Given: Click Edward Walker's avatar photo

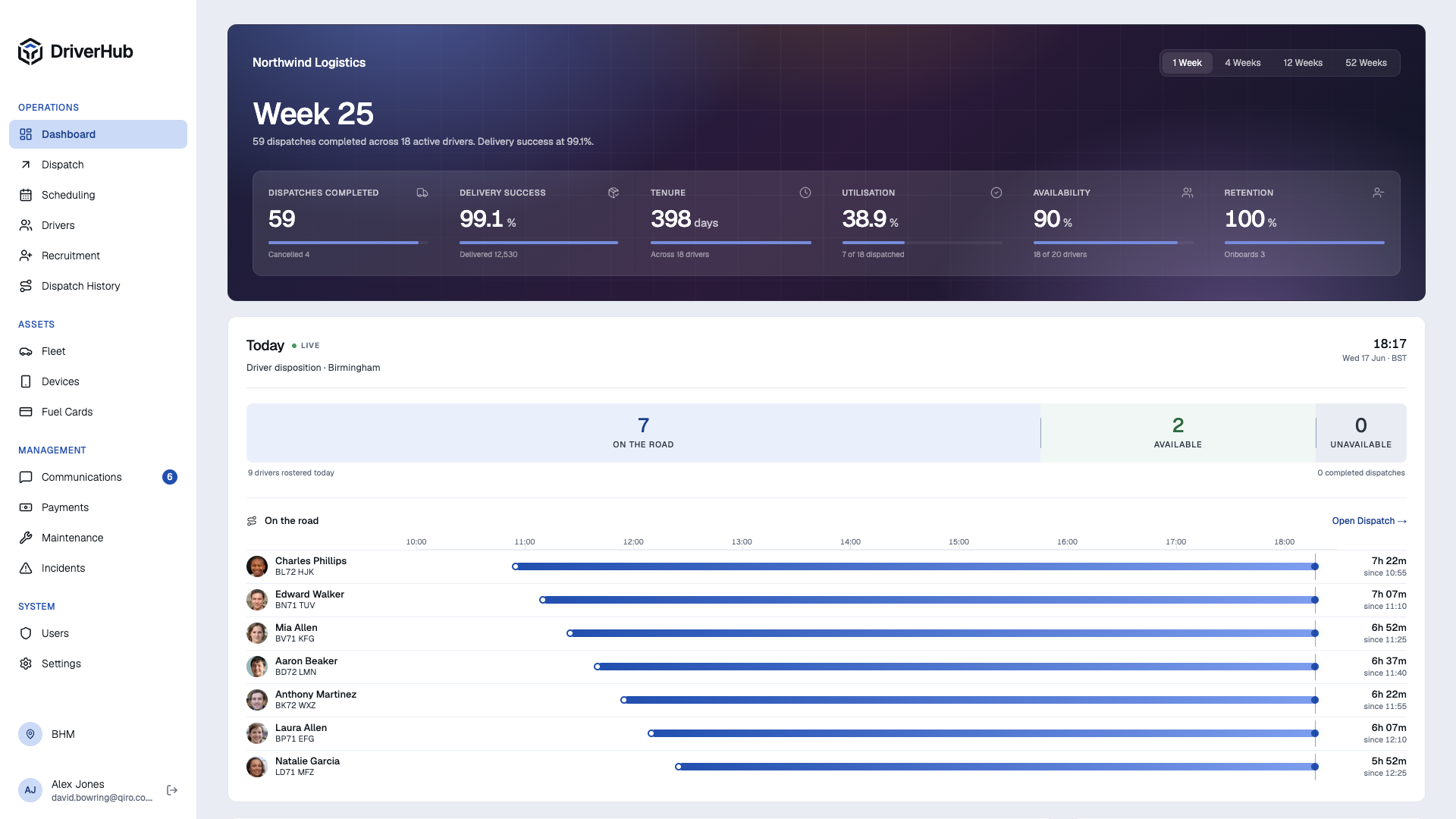Looking at the screenshot, I should click(257, 600).
